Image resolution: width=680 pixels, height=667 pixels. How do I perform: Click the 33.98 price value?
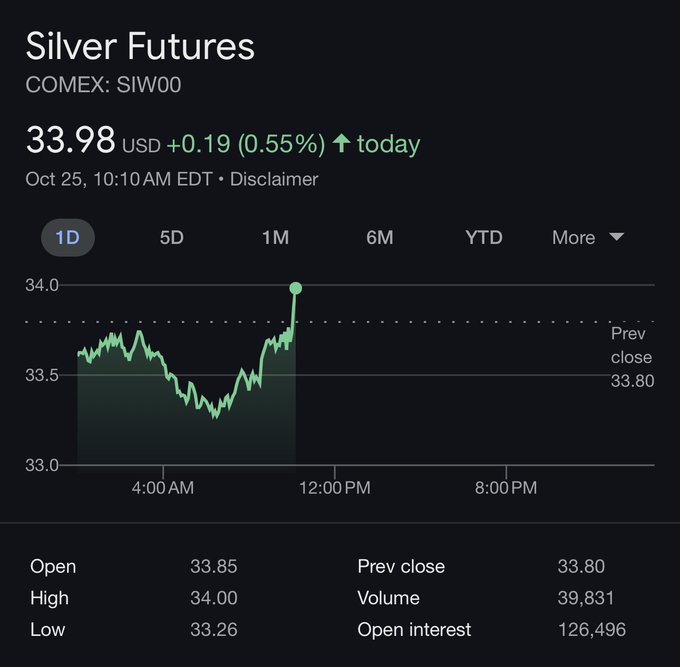[70, 140]
